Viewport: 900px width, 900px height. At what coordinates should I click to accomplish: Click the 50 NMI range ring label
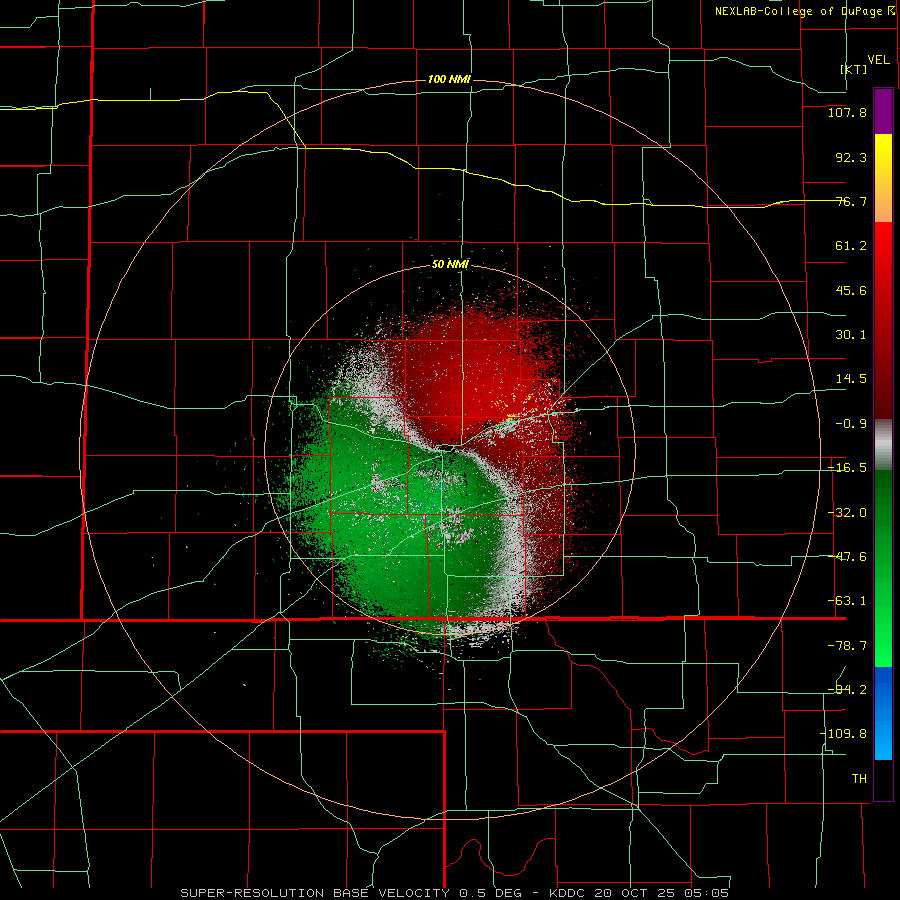click(x=450, y=265)
